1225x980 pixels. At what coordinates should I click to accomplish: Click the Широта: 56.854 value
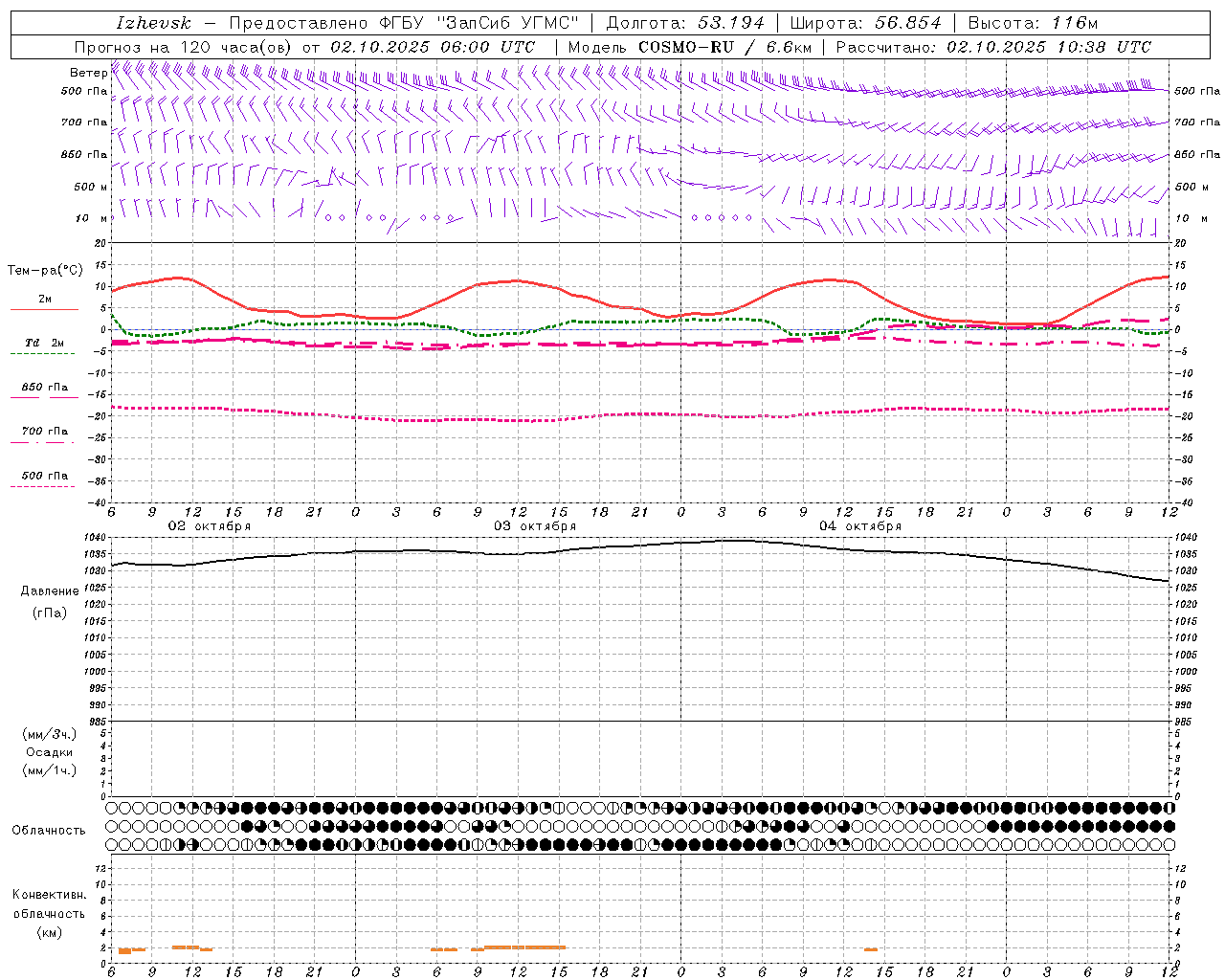pyautogui.click(x=866, y=23)
